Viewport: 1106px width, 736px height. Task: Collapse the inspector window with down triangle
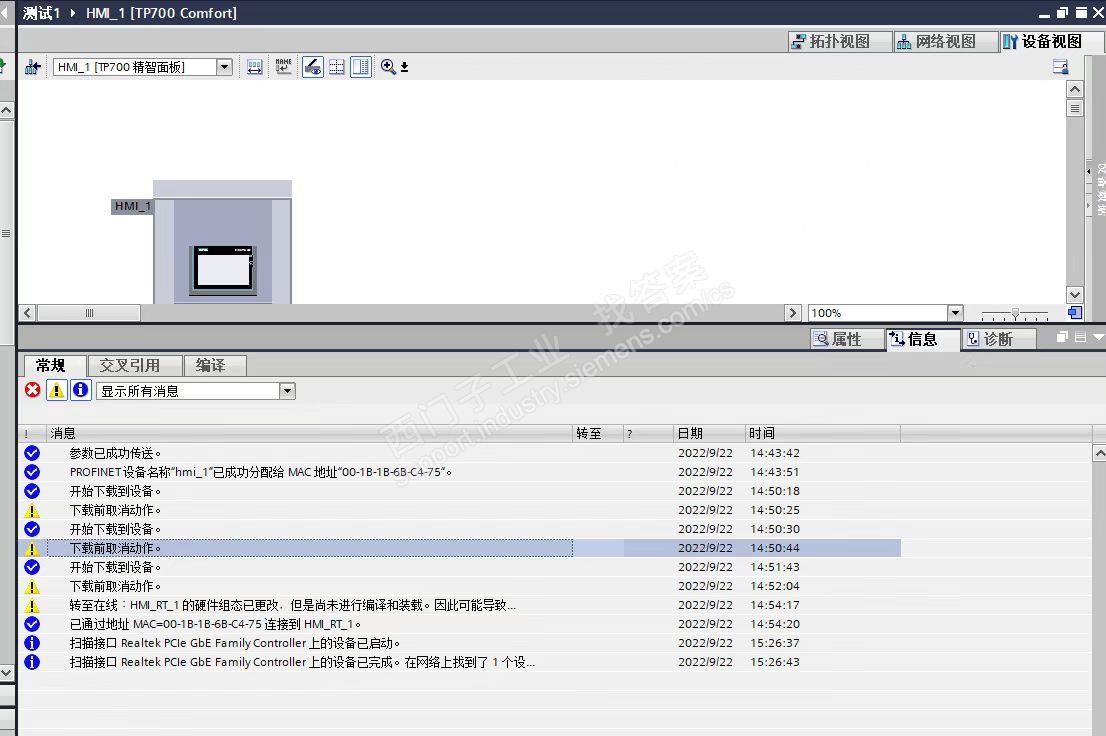(x=1098, y=337)
